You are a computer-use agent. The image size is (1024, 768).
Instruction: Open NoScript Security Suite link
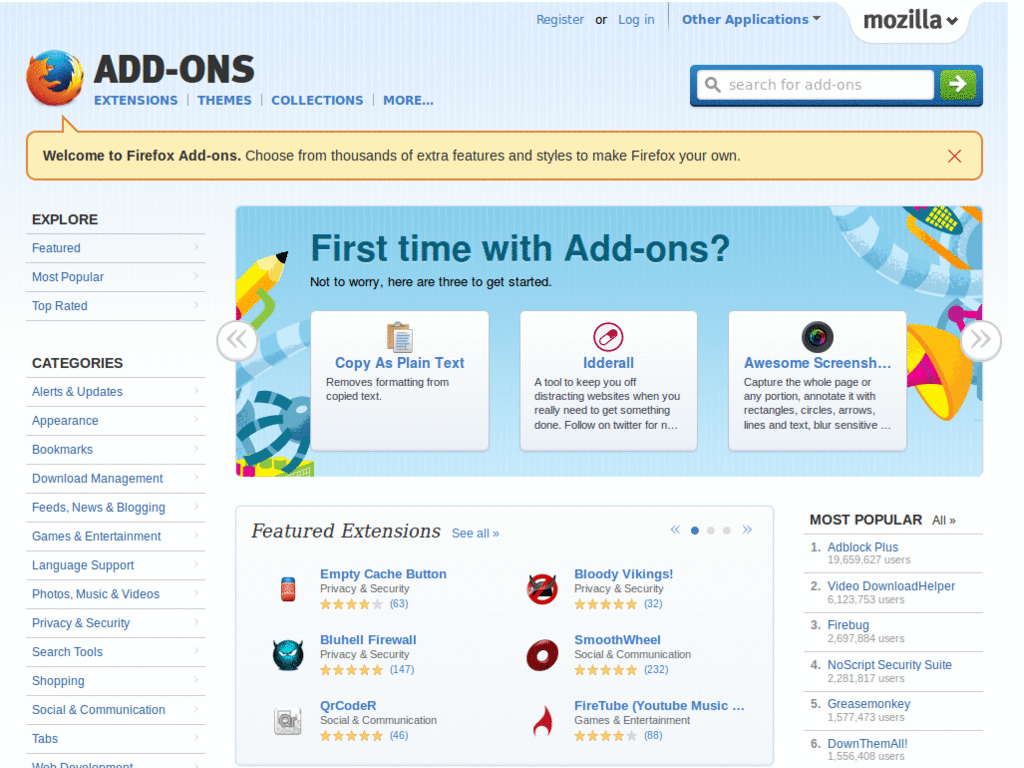point(889,665)
